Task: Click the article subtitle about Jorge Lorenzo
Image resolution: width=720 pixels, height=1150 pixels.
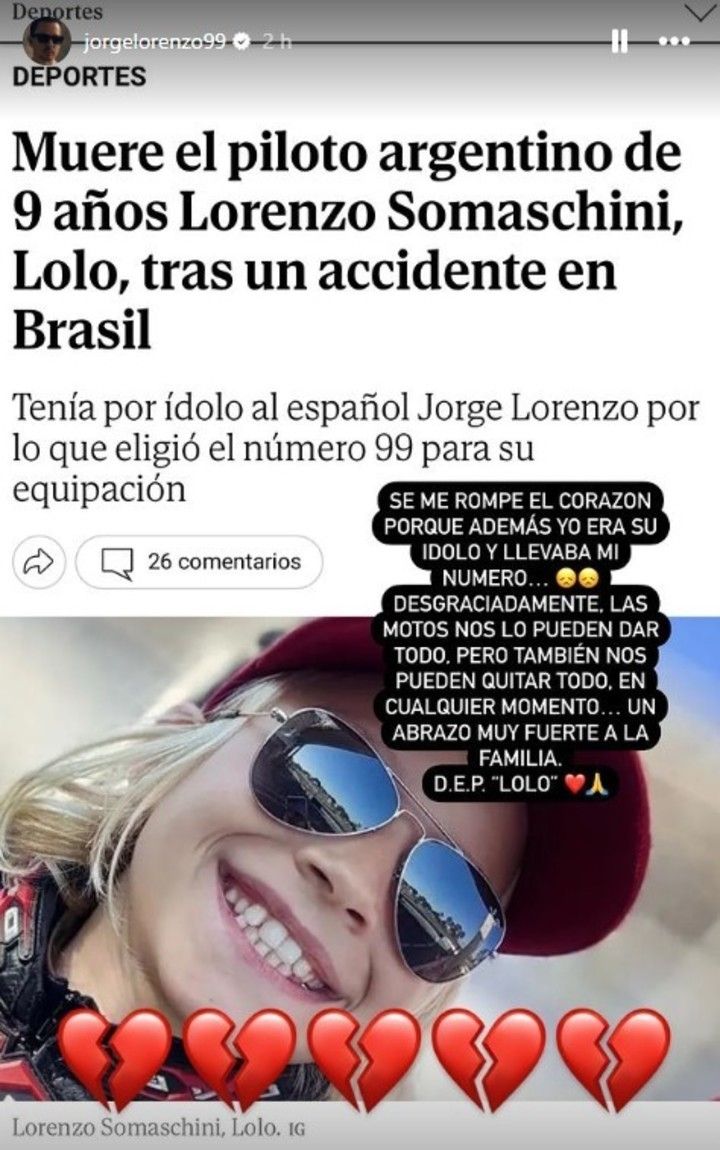Action: click(356, 449)
